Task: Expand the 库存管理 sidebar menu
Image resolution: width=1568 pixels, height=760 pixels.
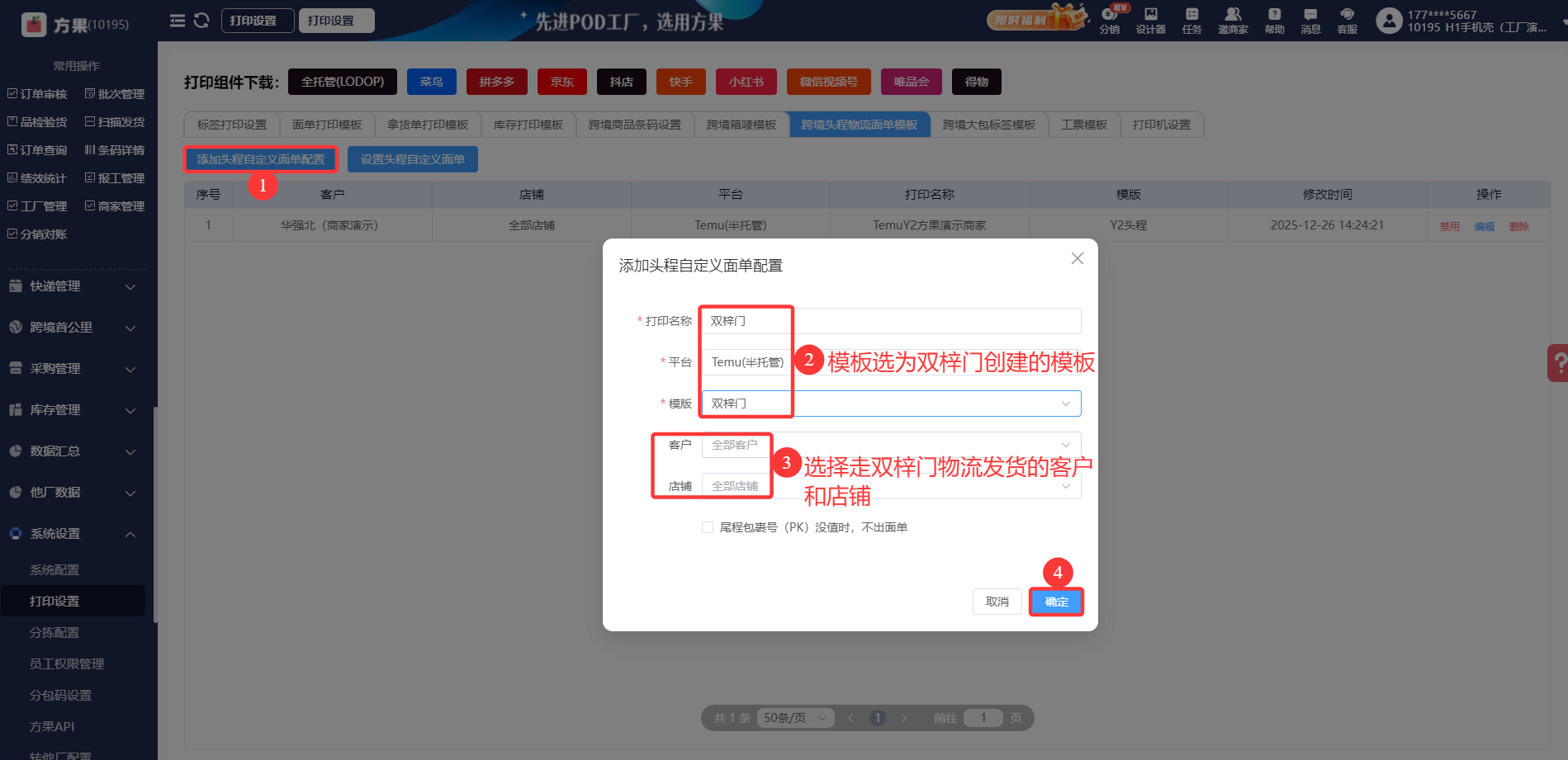Action: 73,410
